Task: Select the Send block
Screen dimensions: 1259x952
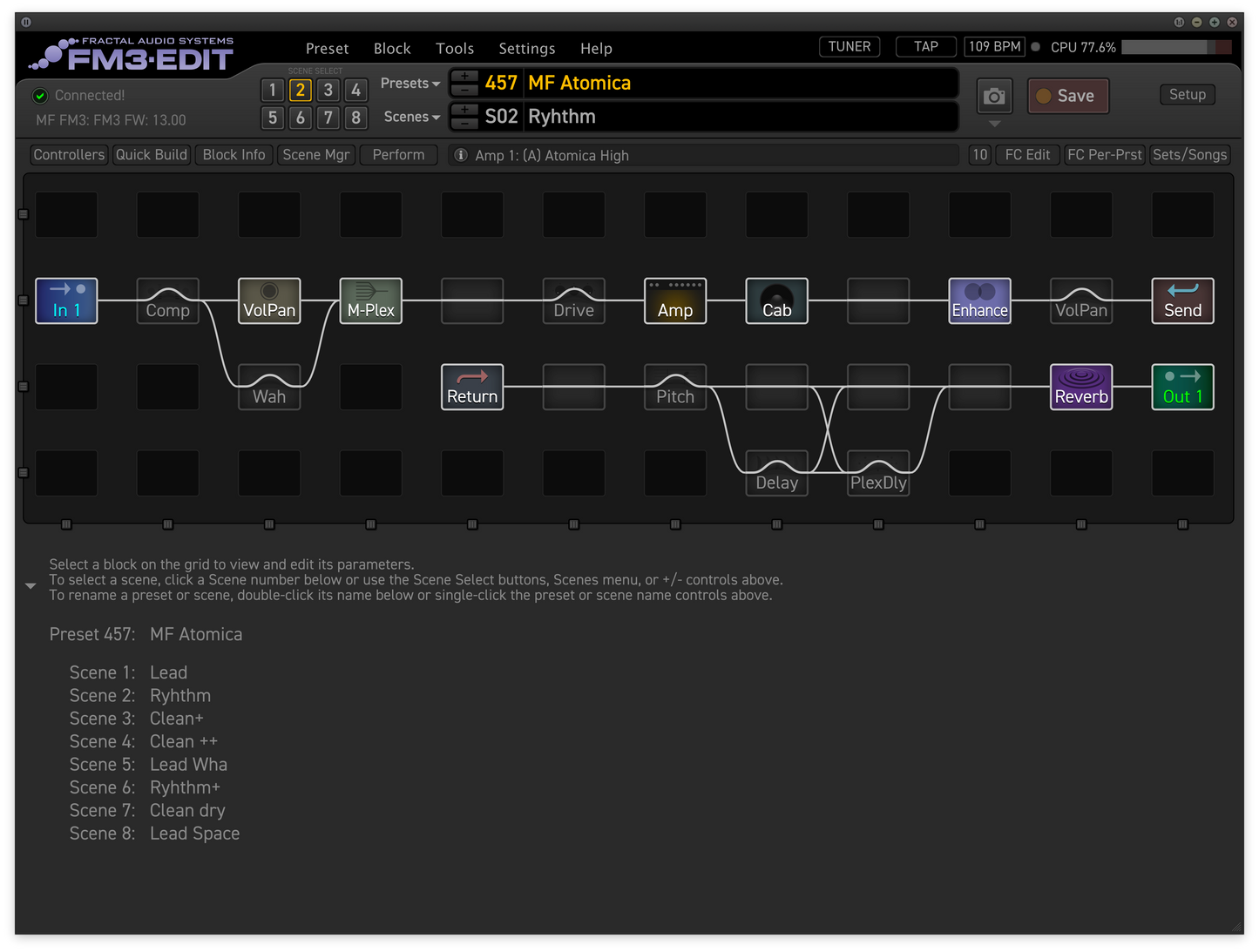Action: tap(1183, 300)
